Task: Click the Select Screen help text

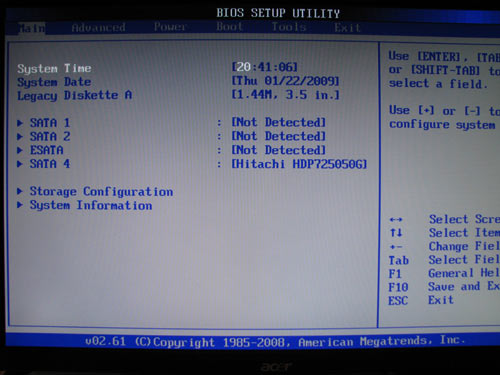Action: coord(464,219)
